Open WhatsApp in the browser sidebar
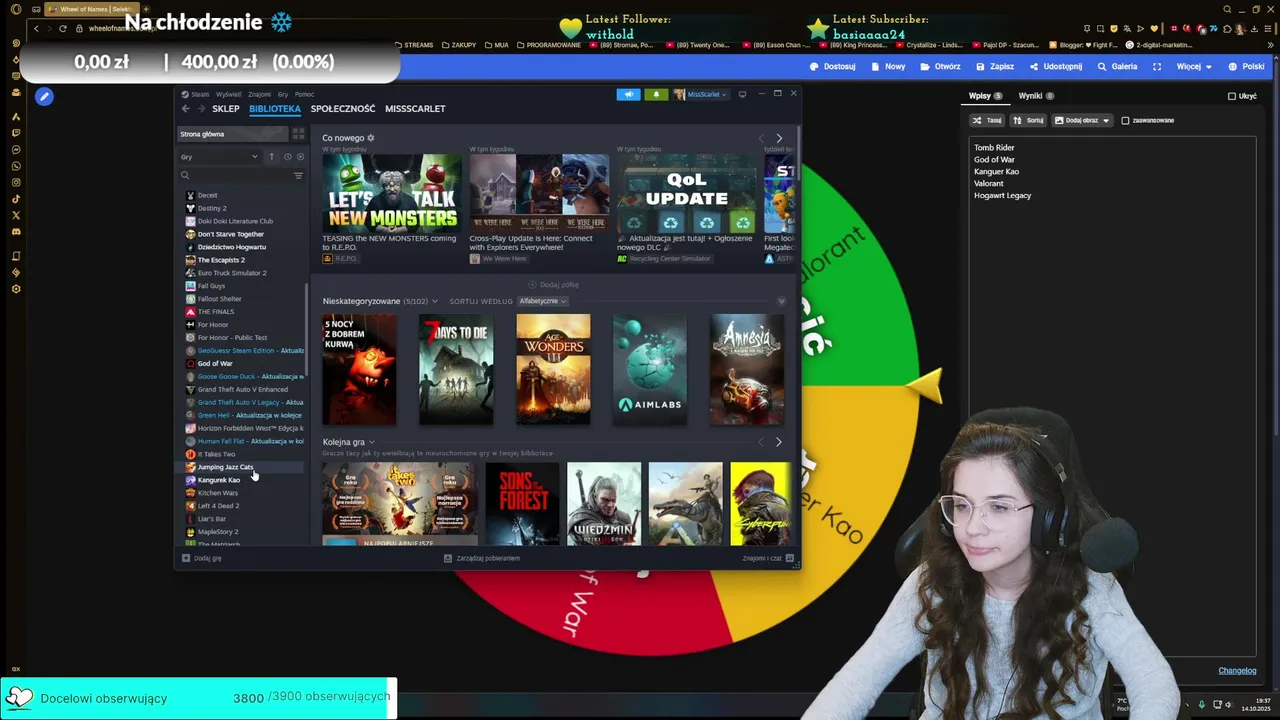This screenshot has width=1280, height=720. (16, 166)
